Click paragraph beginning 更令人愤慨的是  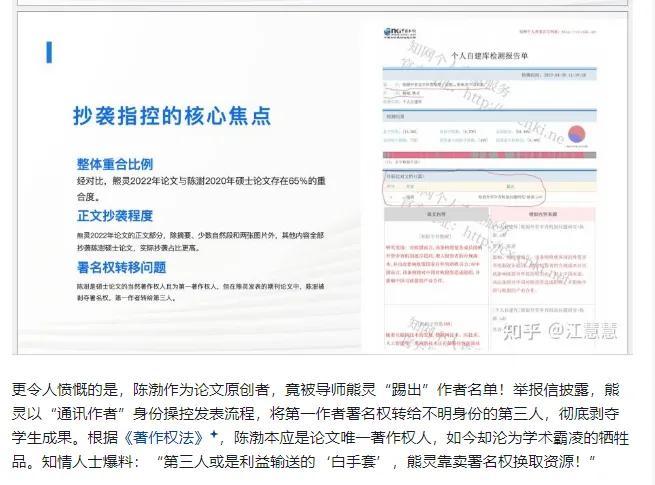point(320,425)
